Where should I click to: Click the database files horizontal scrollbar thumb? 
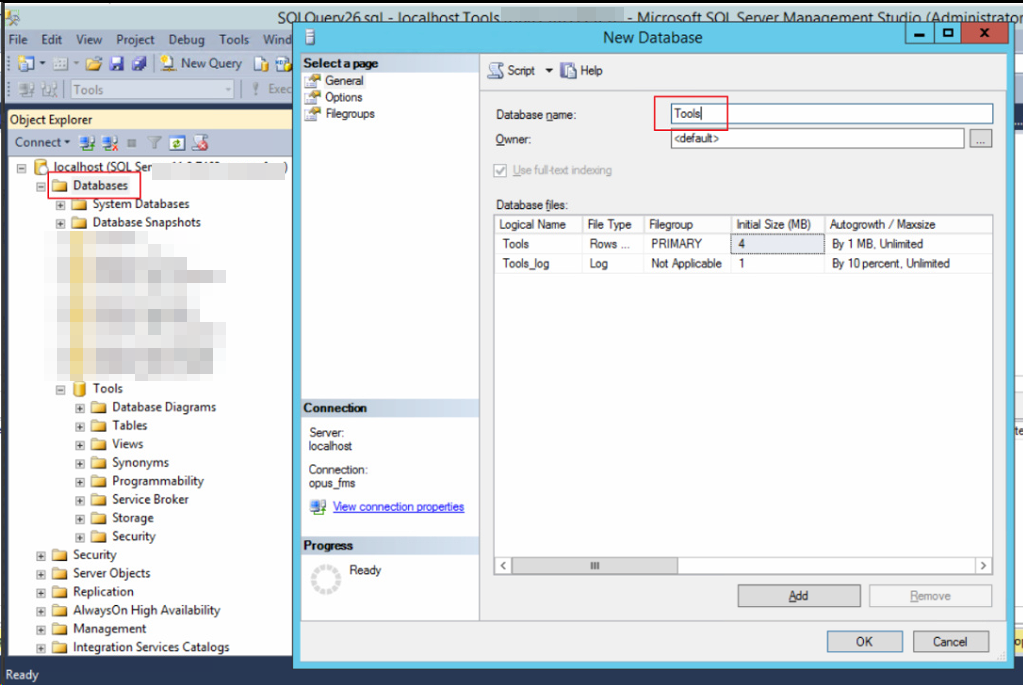point(594,566)
